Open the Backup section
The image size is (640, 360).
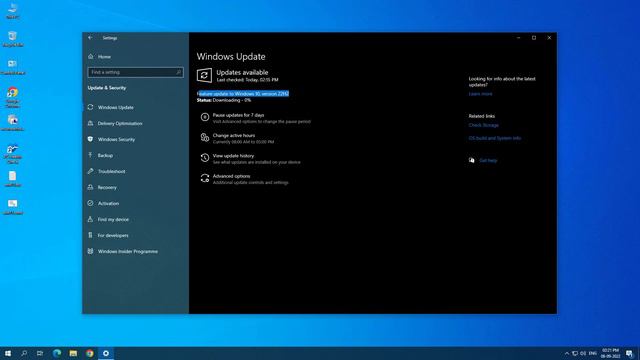click(x=105, y=156)
